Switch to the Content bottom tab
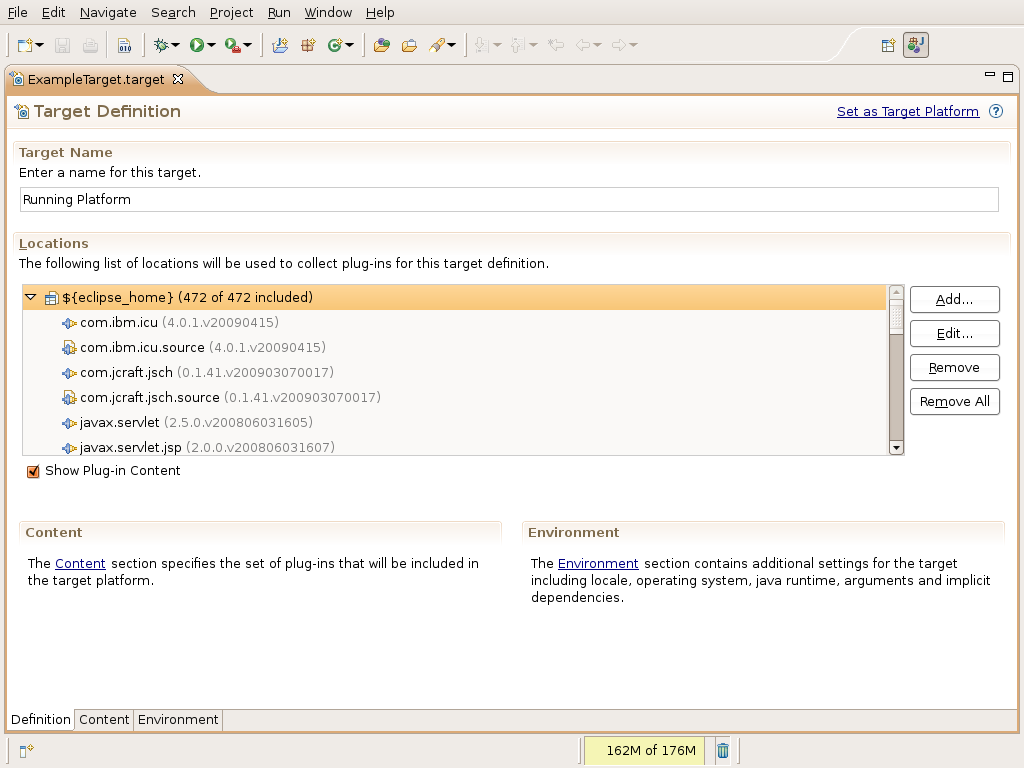 104,720
